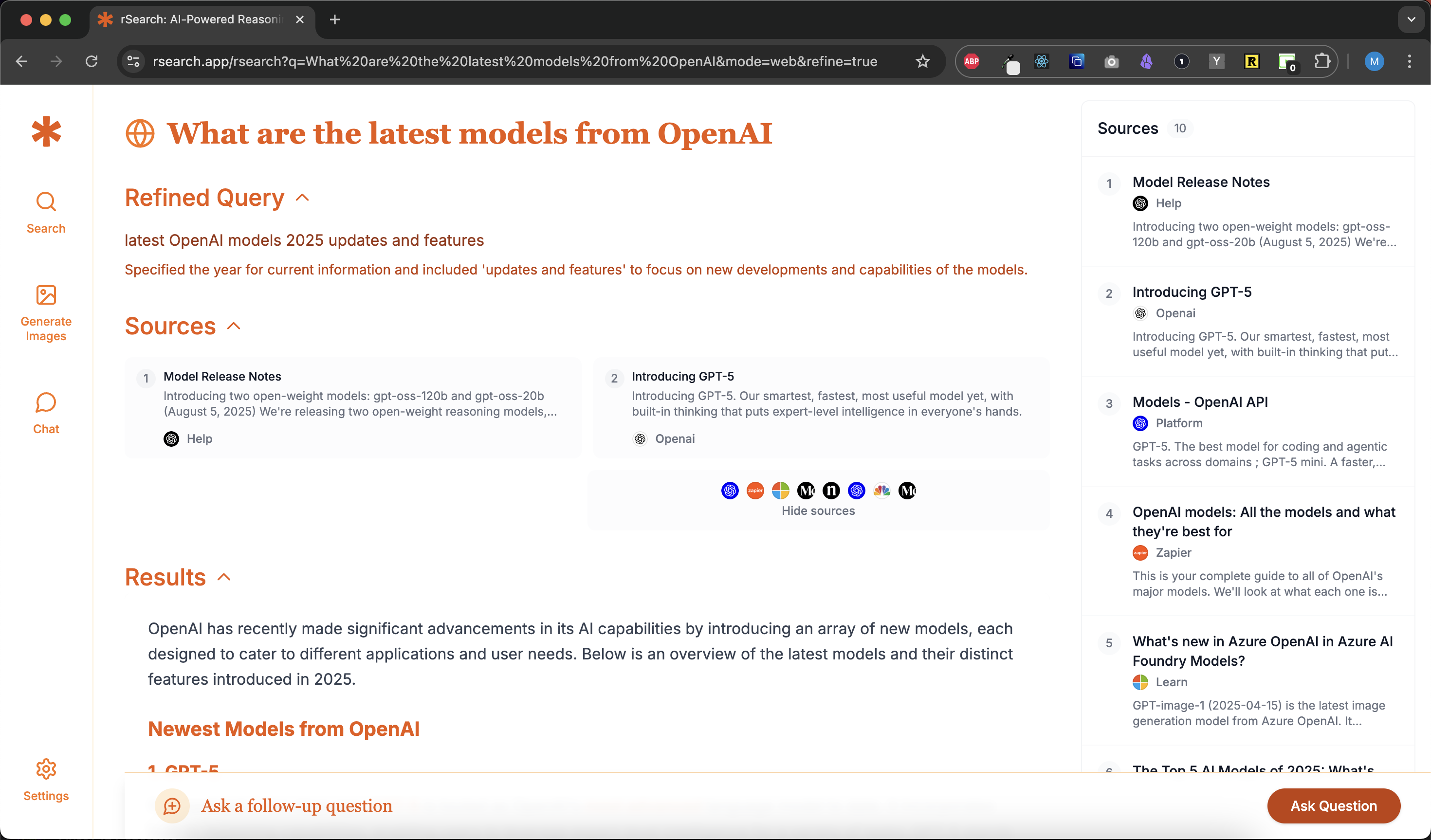Click the AdBlock Plus extension icon
This screenshot has width=1431, height=840.
pyautogui.click(x=972, y=61)
